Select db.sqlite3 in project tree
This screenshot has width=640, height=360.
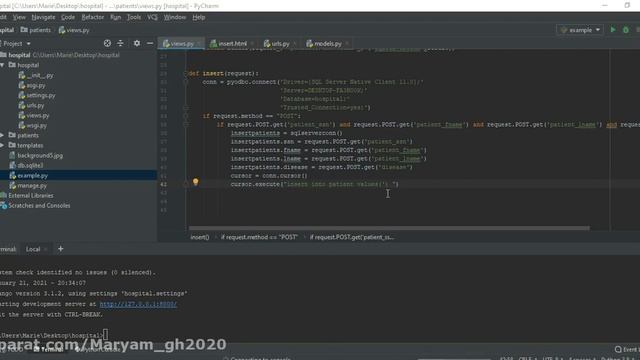pos(26,165)
